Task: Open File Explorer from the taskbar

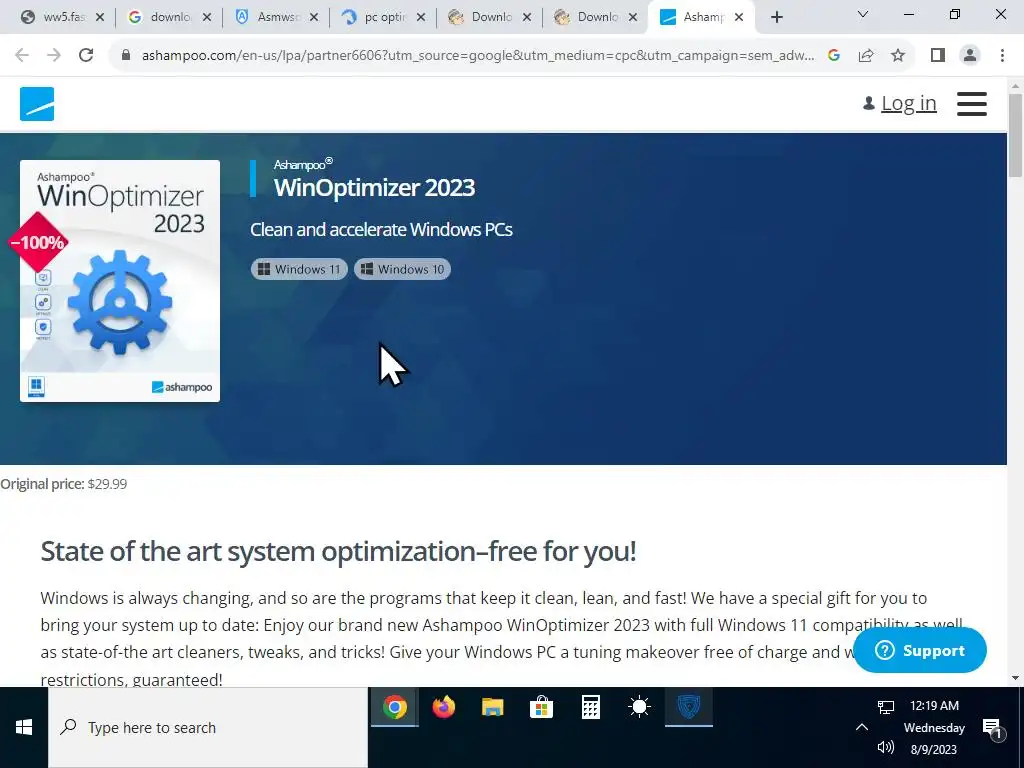Action: click(492, 707)
